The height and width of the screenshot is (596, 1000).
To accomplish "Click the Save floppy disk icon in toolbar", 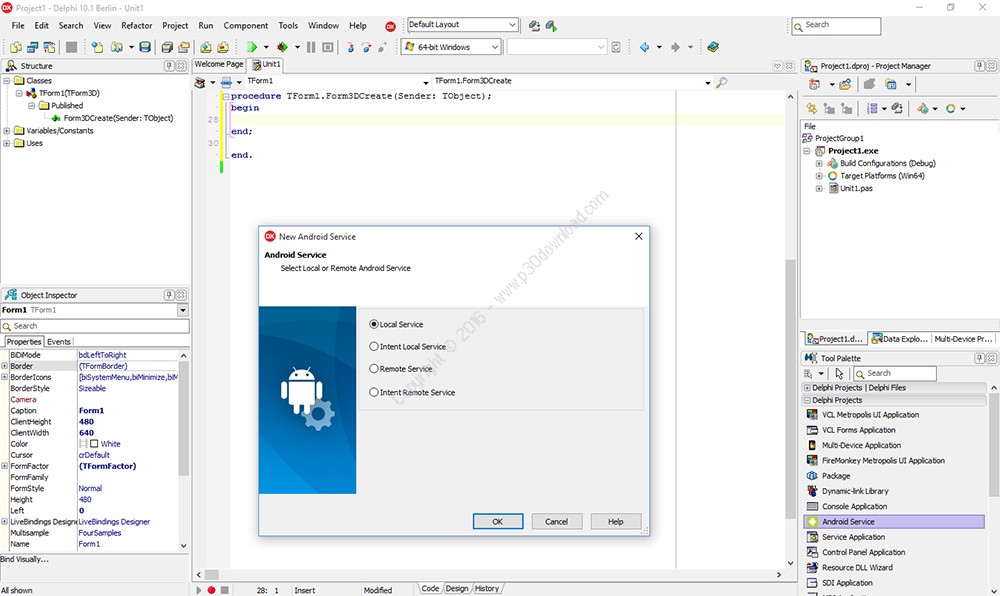I will (145, 47).
